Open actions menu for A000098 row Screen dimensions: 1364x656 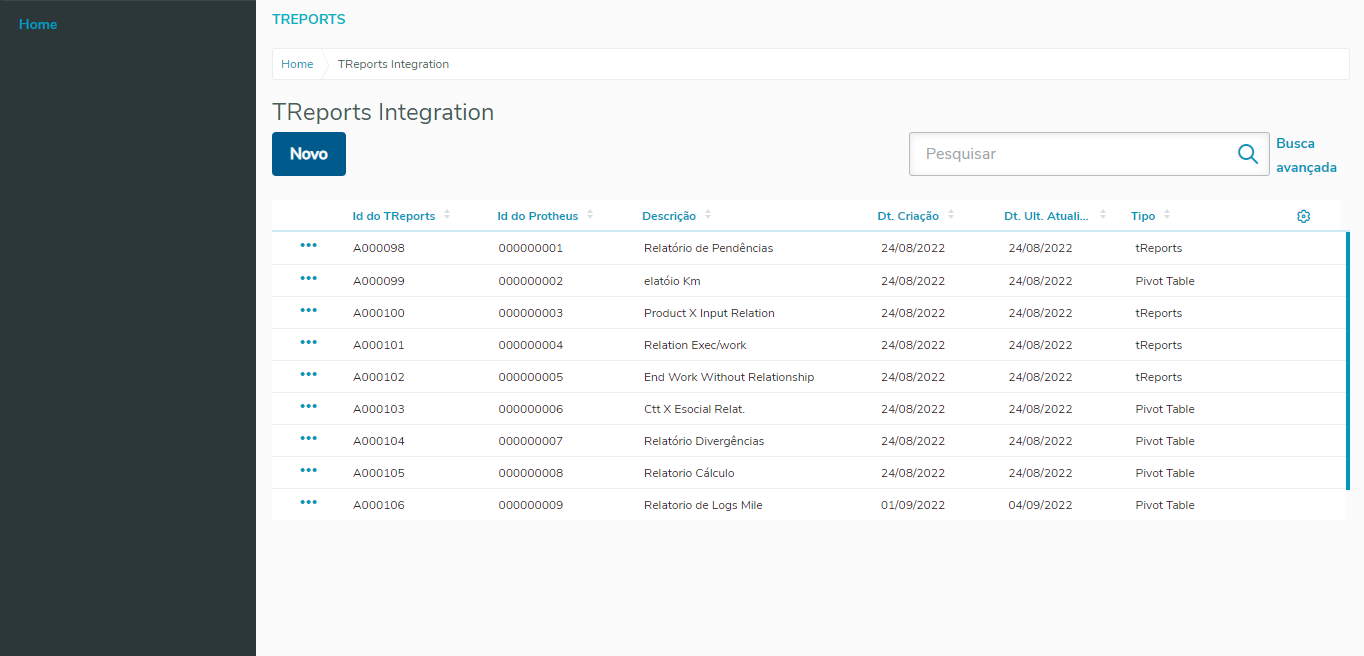coord(308,246)
